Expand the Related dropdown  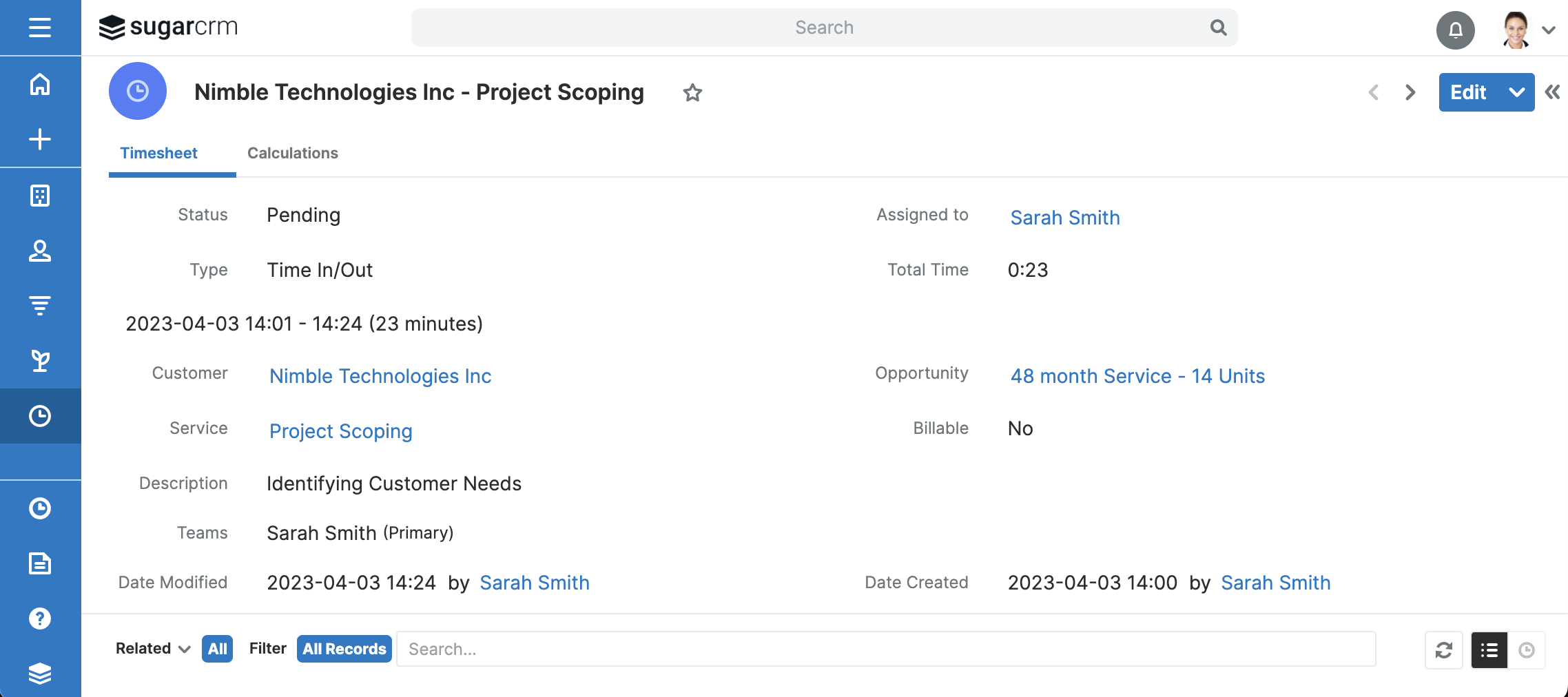(x=152, y=649)
